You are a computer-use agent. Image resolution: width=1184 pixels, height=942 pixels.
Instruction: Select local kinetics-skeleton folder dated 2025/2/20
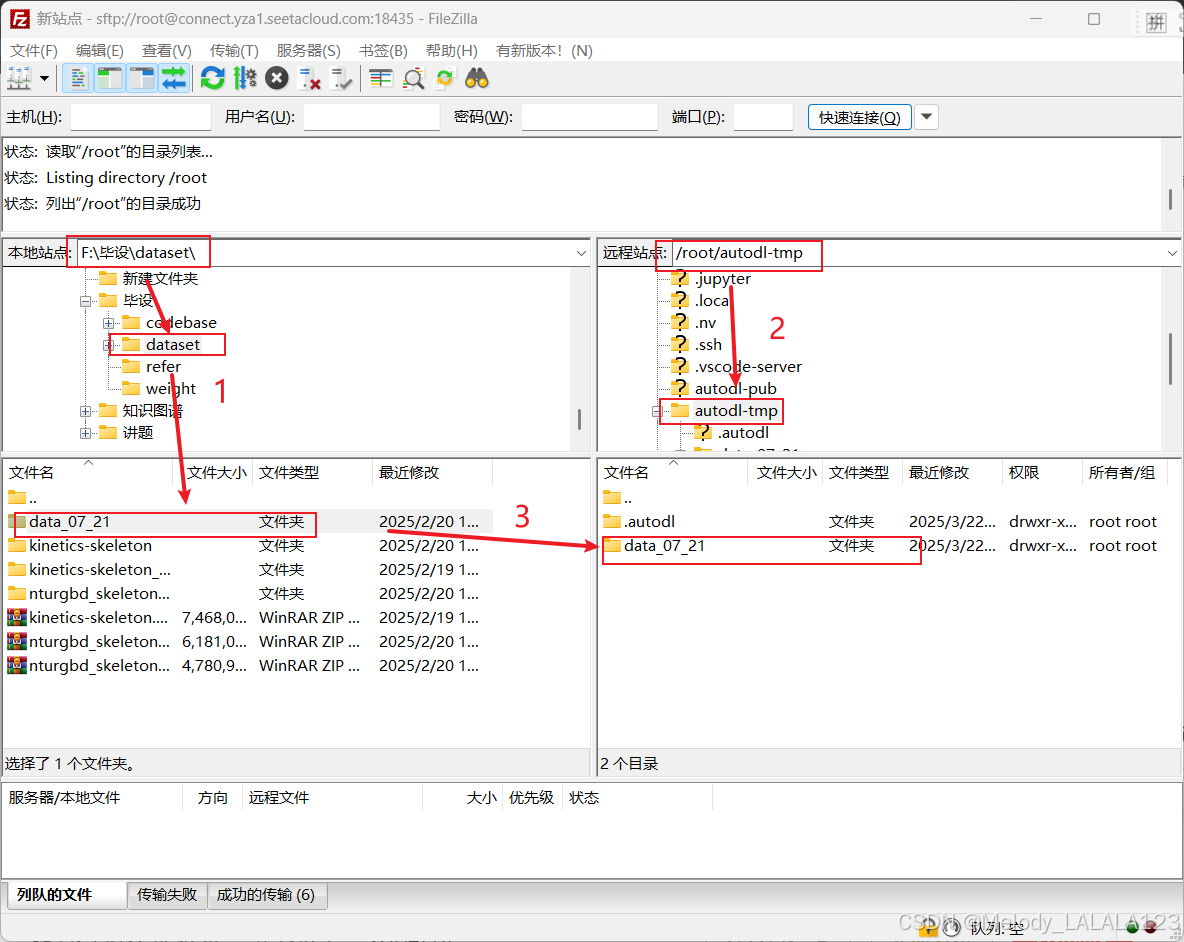(x=249, y=546)
